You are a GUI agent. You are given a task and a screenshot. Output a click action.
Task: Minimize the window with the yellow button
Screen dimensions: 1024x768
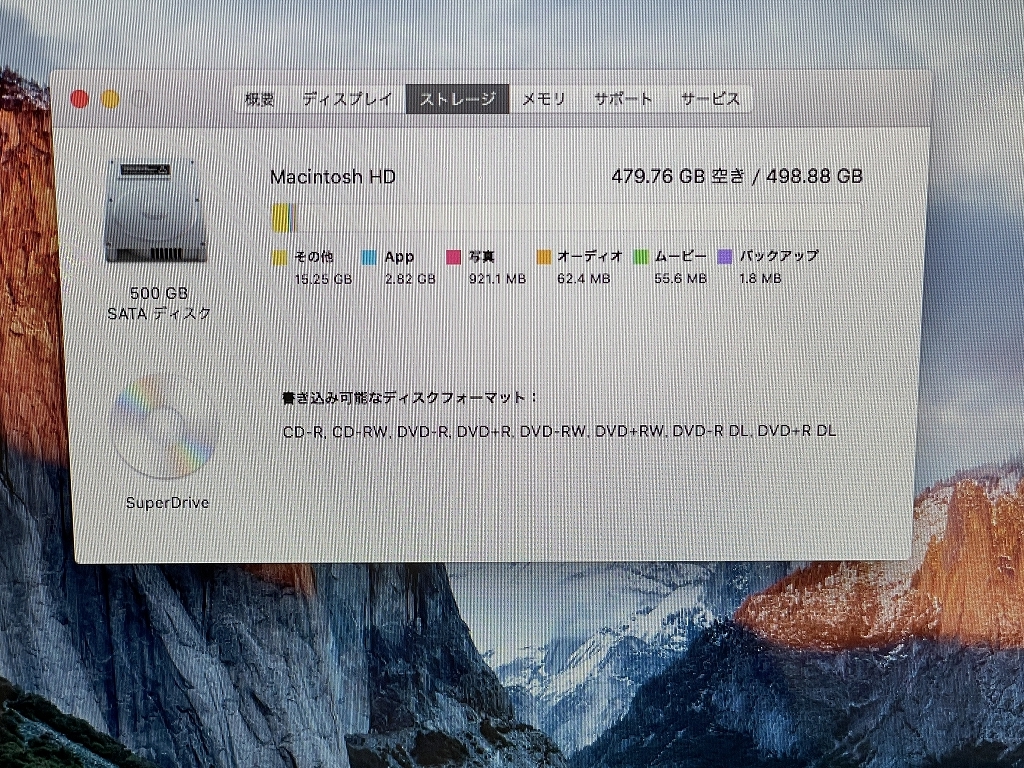110,99
